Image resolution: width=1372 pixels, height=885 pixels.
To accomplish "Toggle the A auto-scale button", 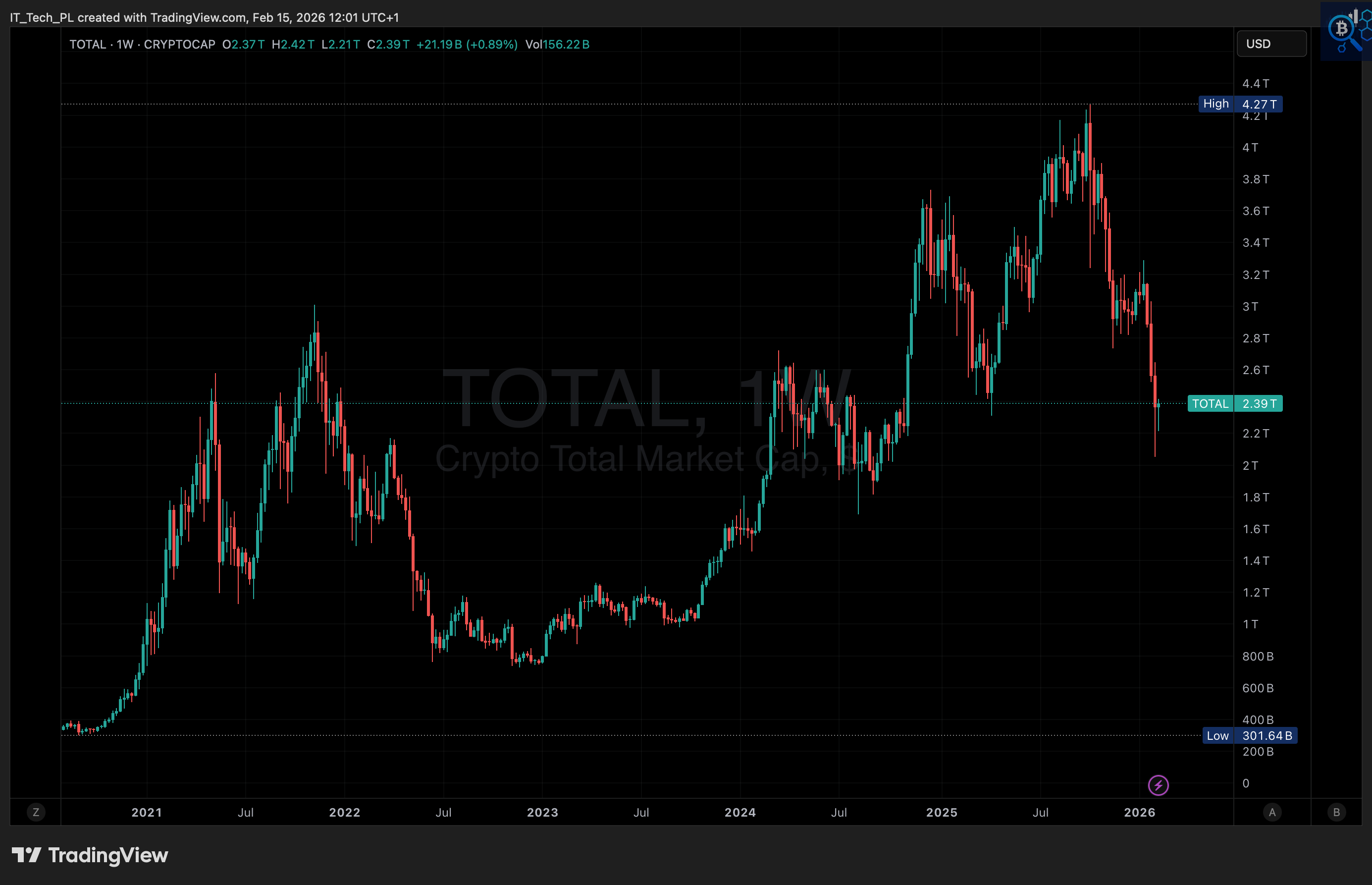I will (1272, 812).
